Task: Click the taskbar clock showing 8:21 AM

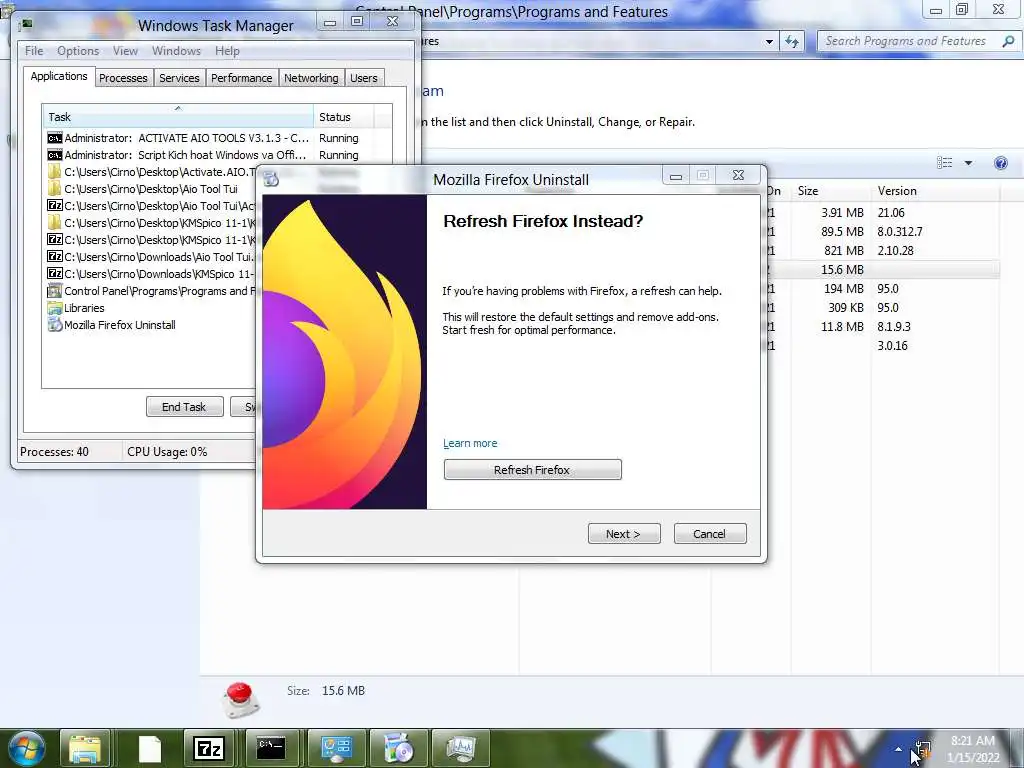Action: pyautogui.click(x=973, y=749)
